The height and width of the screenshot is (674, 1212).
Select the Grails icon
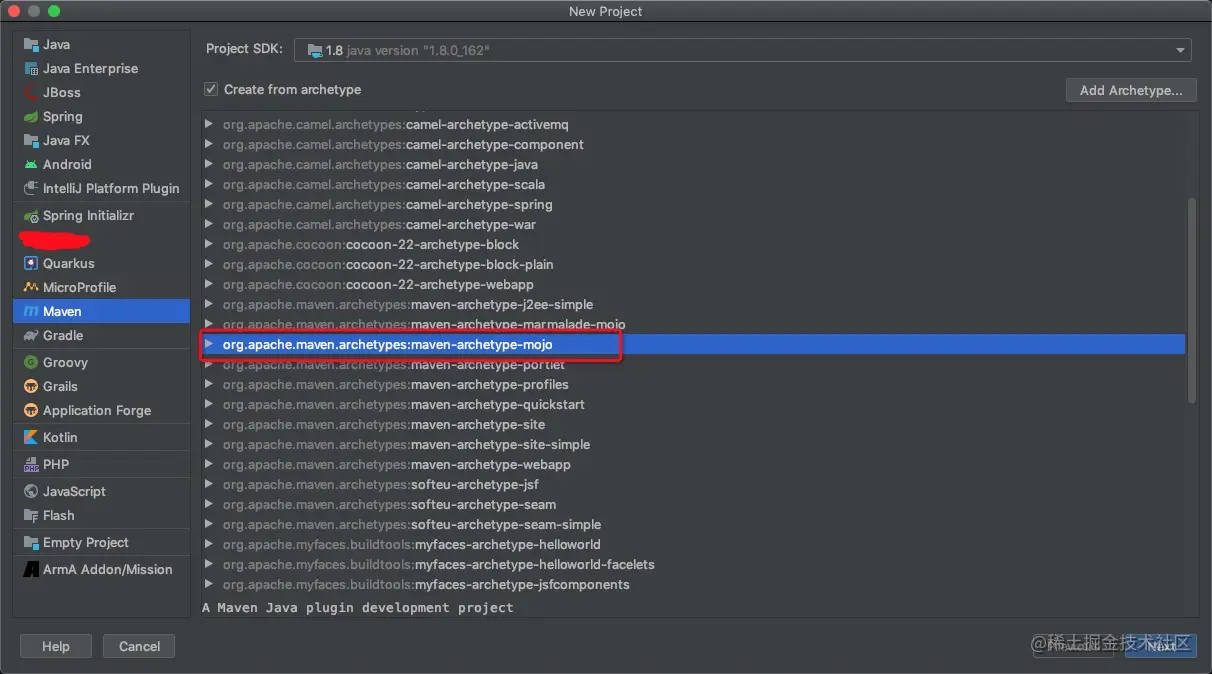point(31,387)
